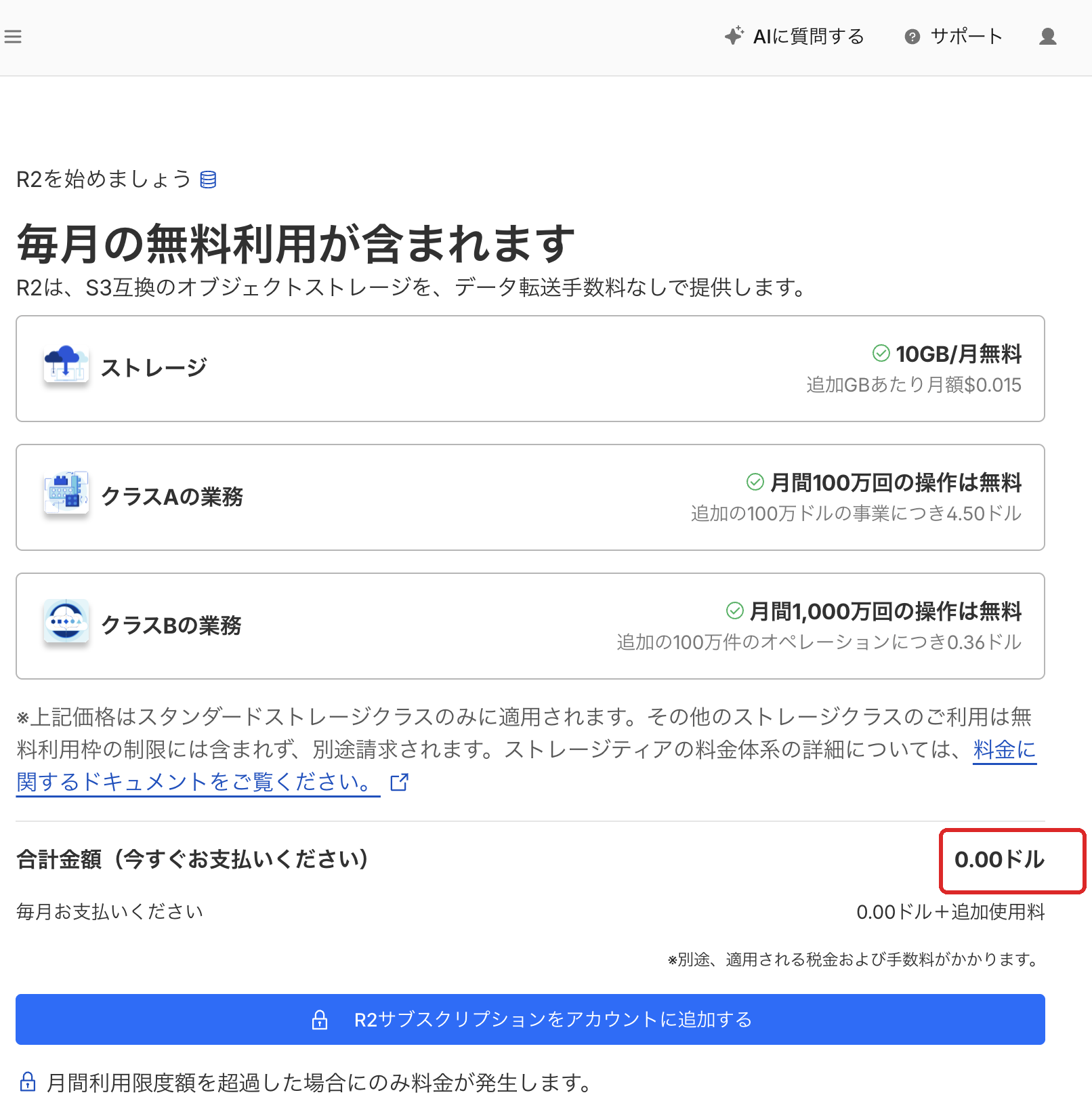Click lock icon inside the subscription button
Screen dimensions: 1092x1097
tap(320, 1020)
